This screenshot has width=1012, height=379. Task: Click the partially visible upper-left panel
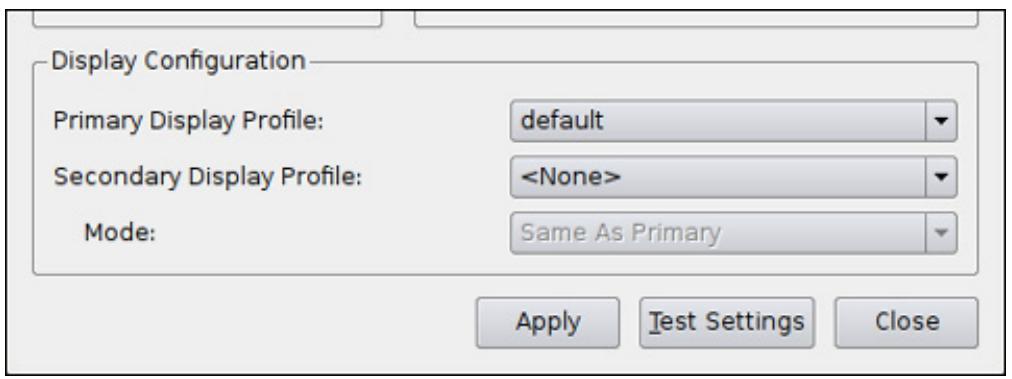[207, 18]
